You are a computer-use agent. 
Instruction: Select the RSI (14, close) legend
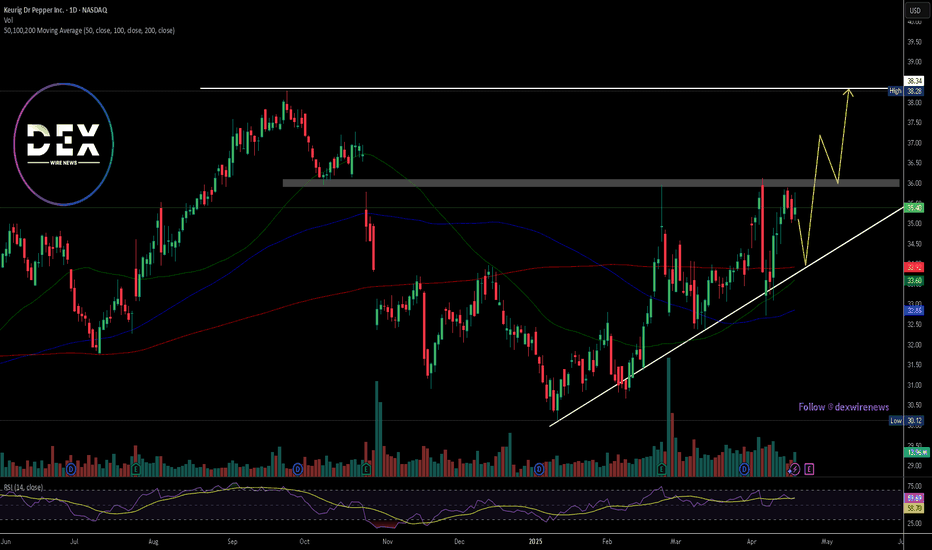click(23, 488)
